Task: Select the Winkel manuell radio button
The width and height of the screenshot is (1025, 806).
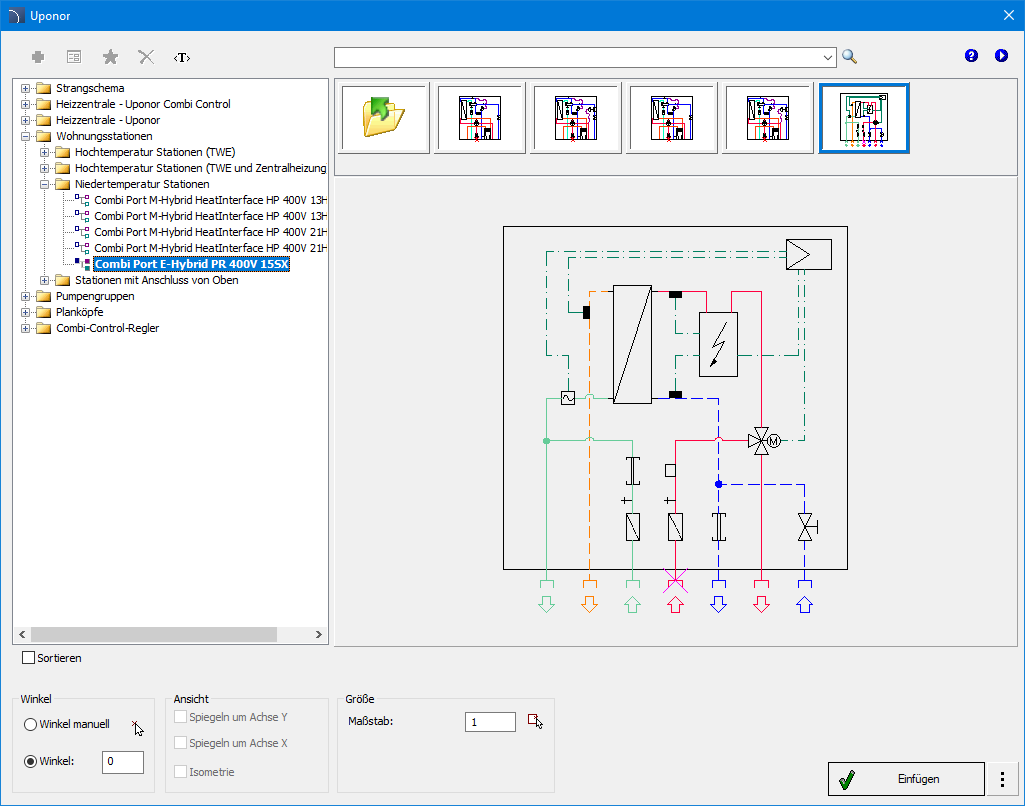Action: pyautogui.click(x=31, y=724)
